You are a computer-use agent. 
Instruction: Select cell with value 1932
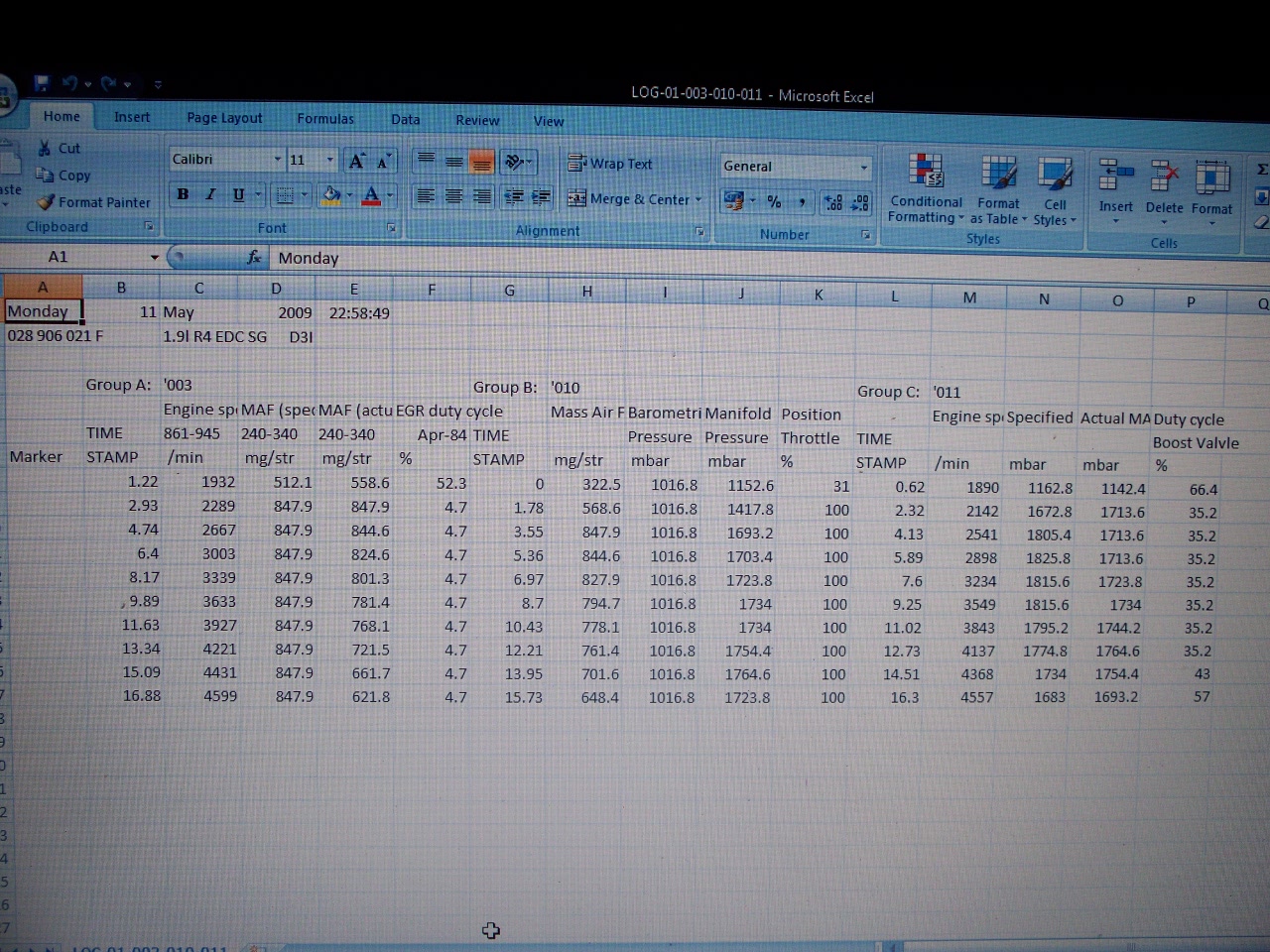198,481
